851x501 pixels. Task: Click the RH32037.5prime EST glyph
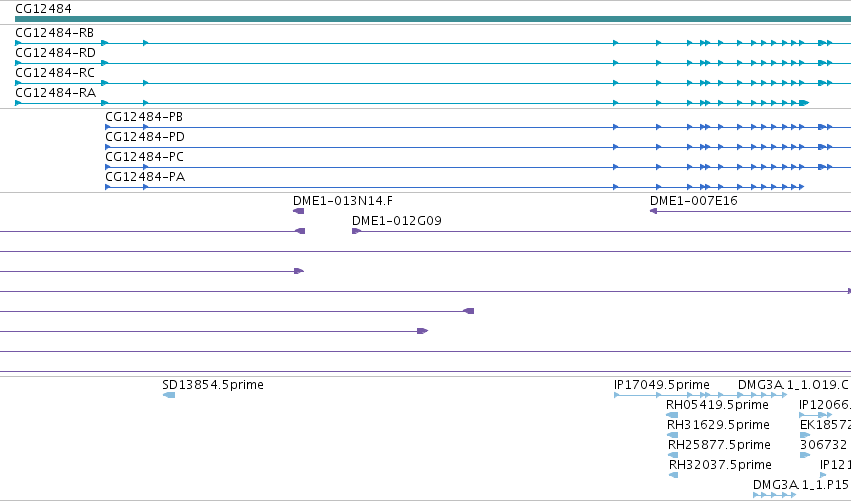coord(674,475)
